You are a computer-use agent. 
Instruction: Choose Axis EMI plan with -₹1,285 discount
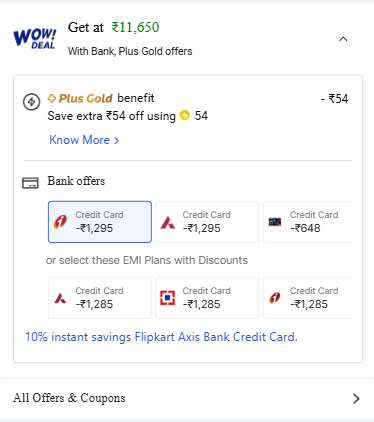click(x=100, y=298)
